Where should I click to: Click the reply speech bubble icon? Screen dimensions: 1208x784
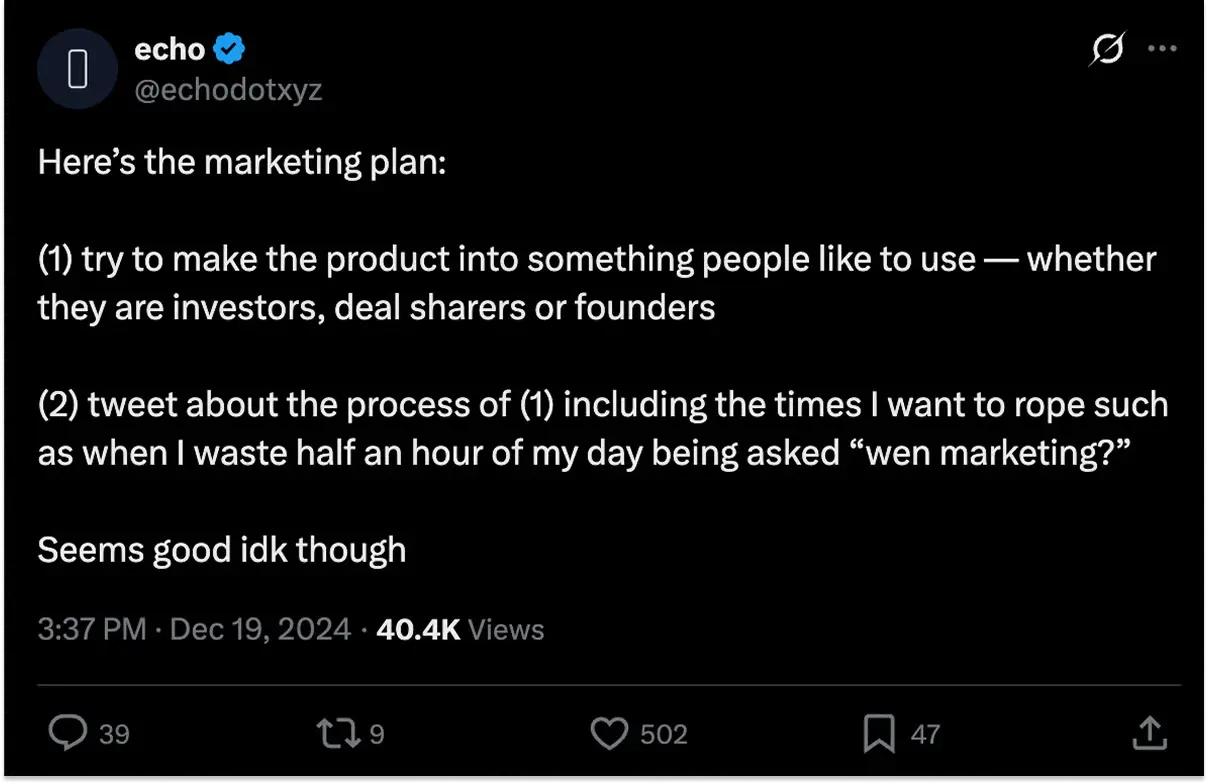tap(68, 734)
